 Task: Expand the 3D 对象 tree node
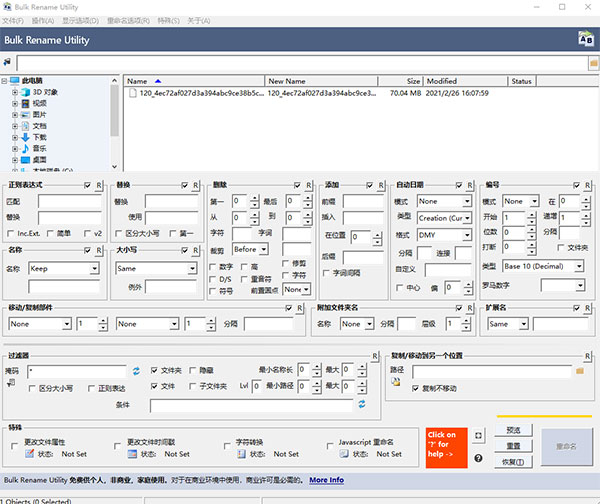15,92
